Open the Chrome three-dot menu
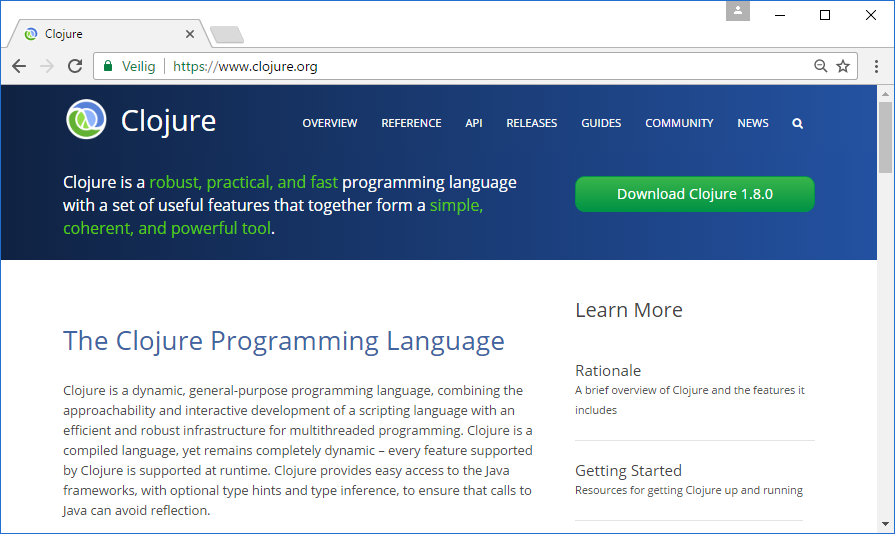 tap(876, 66)
